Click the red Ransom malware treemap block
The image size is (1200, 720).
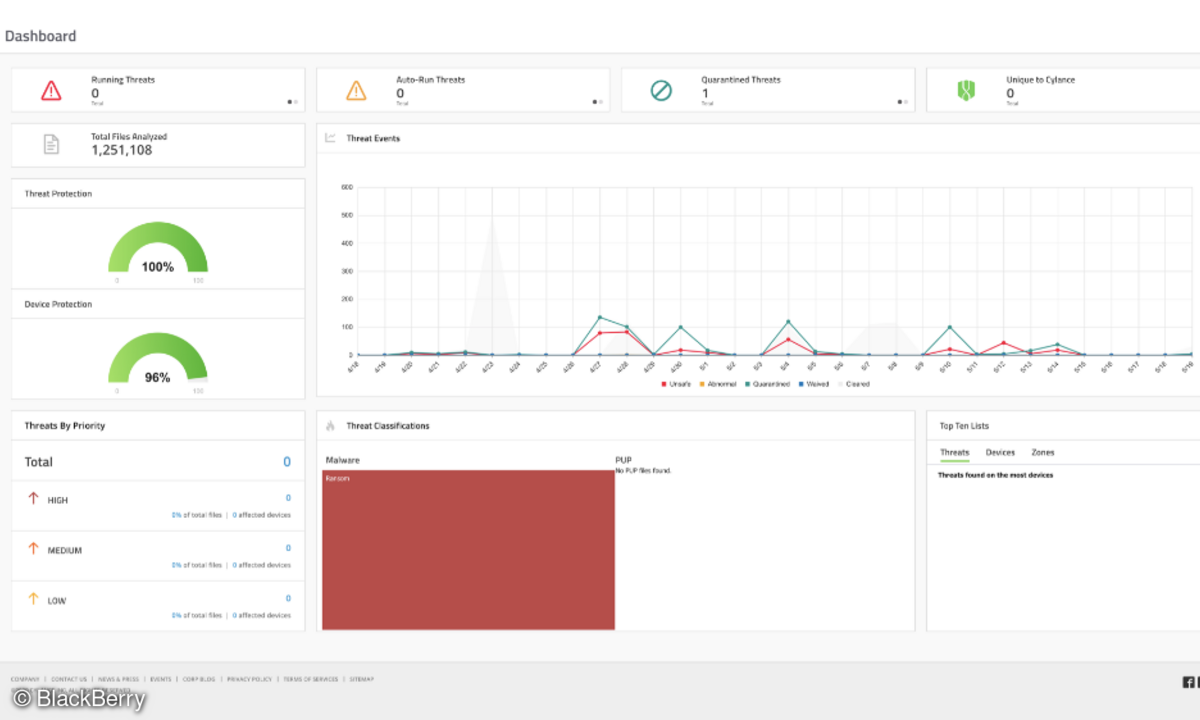coord(468,550)
